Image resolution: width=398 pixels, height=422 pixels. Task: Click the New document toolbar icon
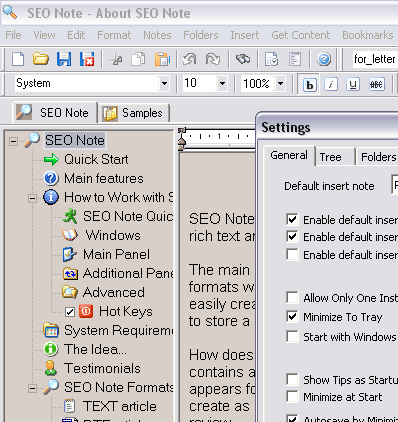coord(18,59)
